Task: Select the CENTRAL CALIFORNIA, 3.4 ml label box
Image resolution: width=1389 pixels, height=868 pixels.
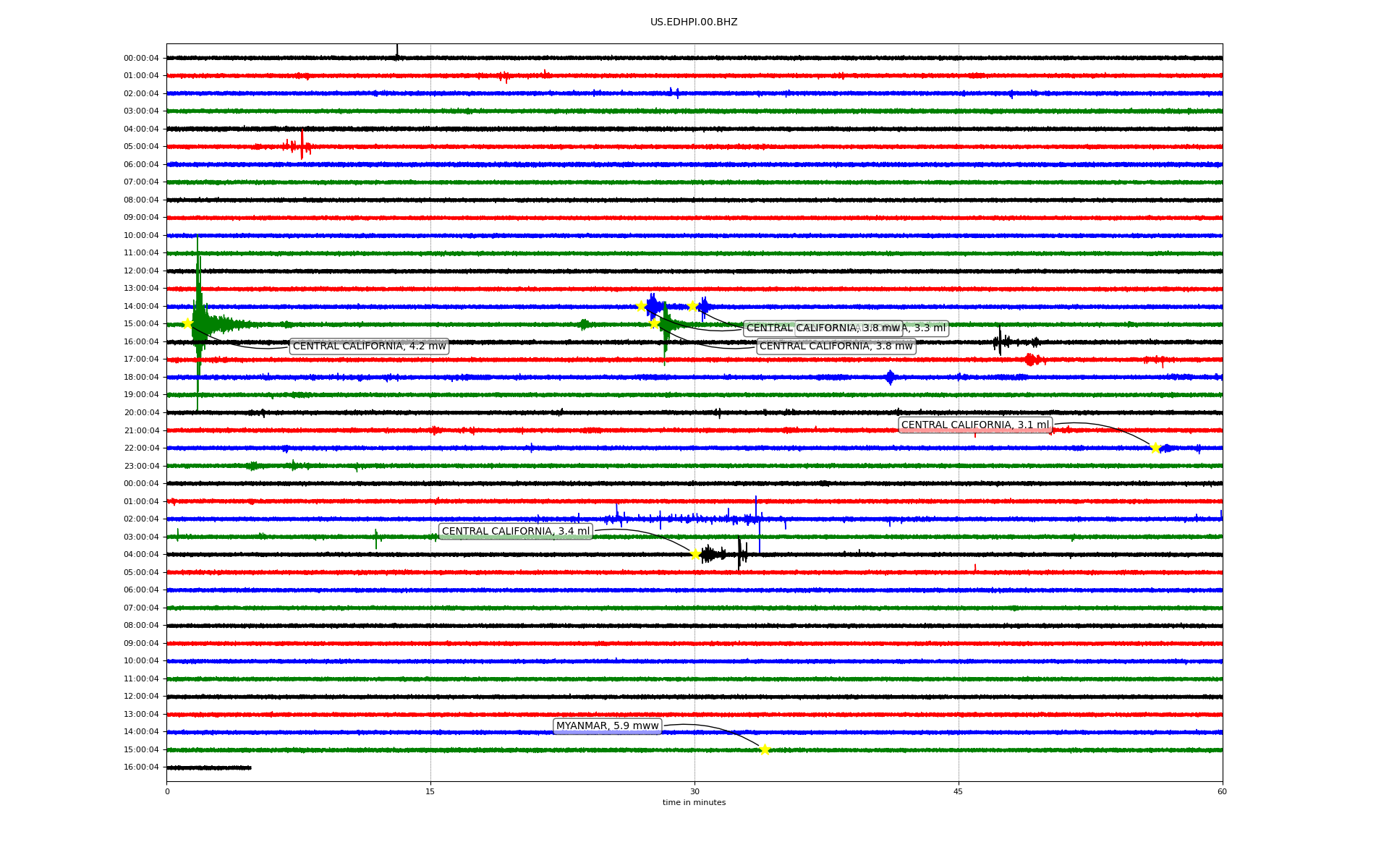Action: (515, 532)
